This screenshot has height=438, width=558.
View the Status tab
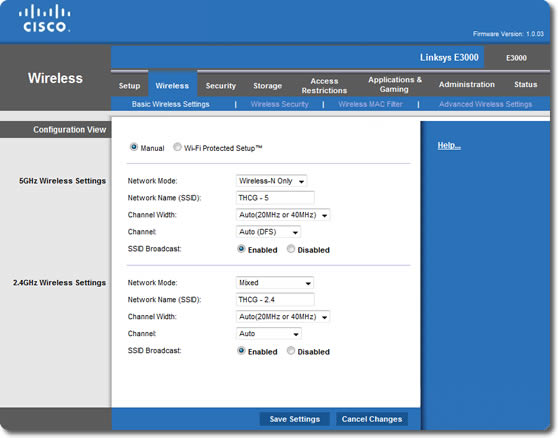click(526, 84)
